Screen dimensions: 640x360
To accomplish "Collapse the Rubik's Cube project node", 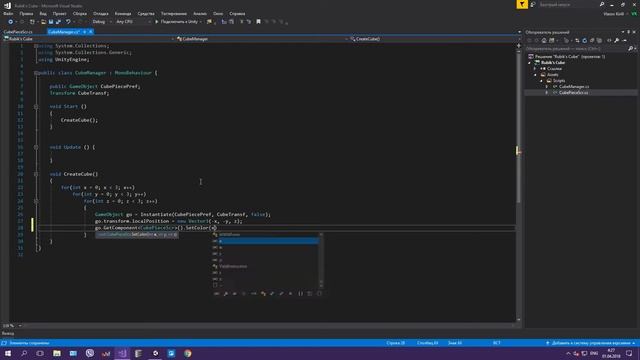I will [x=530, y=62].
